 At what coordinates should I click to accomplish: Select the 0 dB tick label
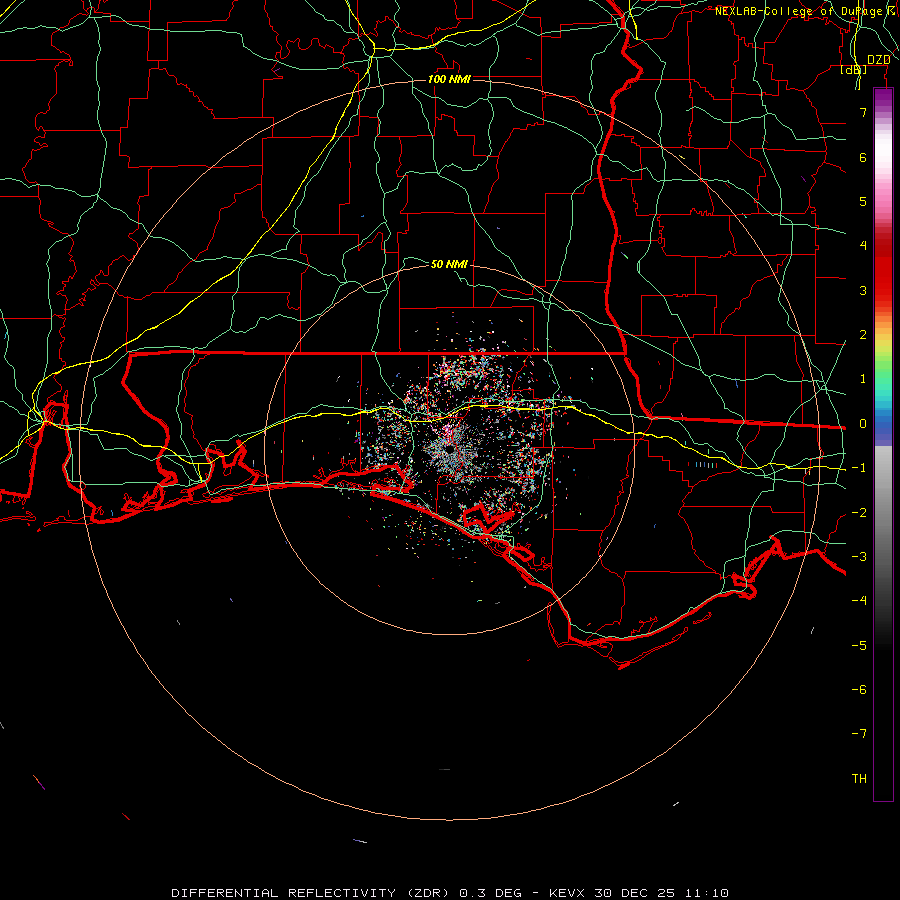[863, 424]
